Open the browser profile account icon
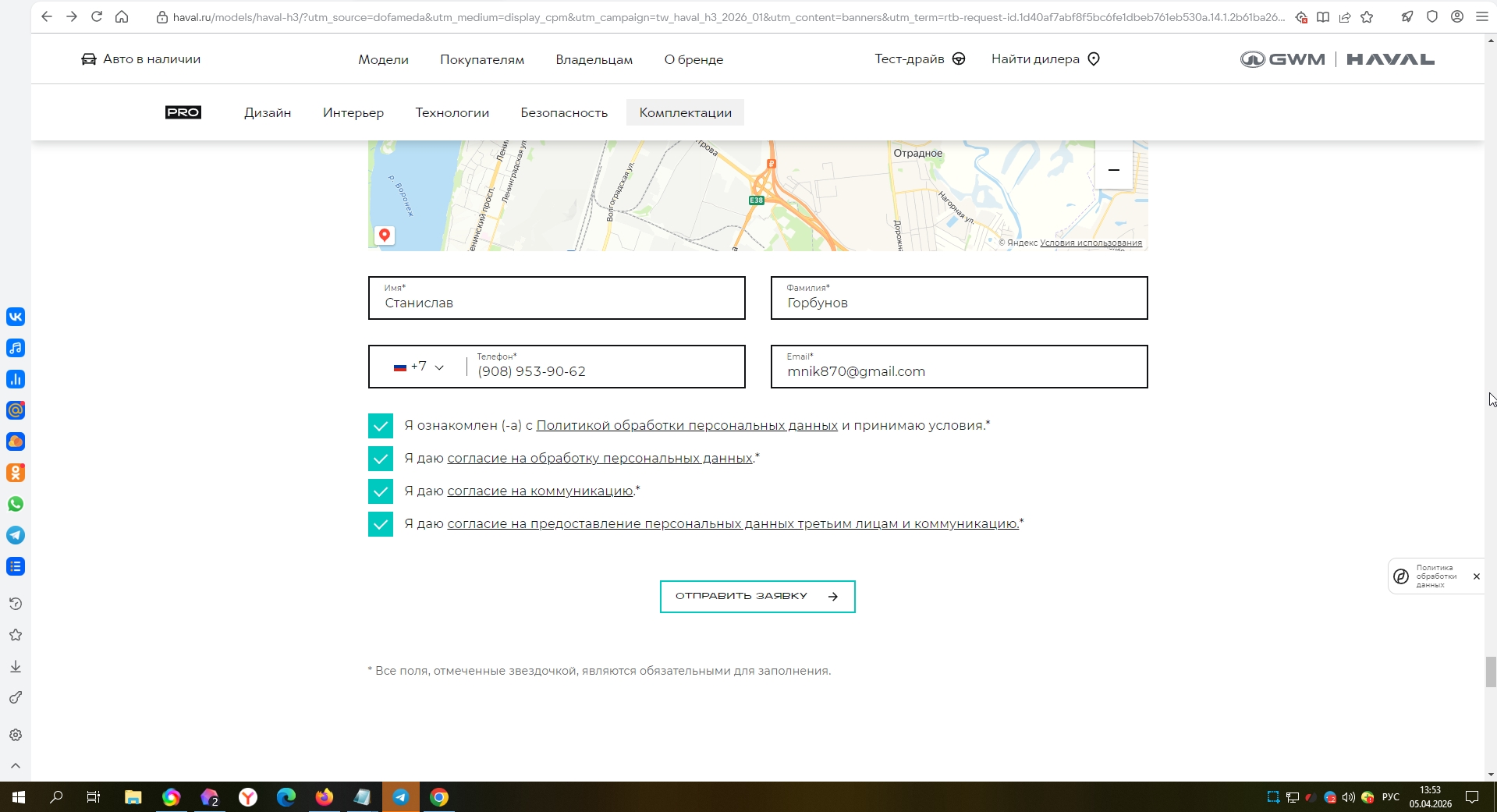 pos(1457,16)
